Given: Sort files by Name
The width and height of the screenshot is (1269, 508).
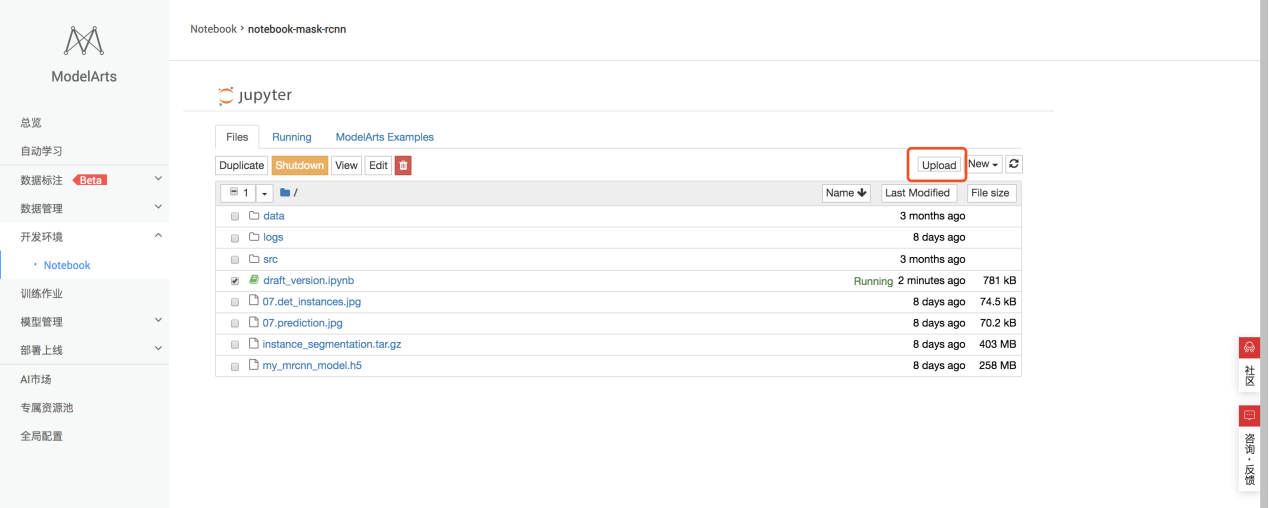Looking at the screenshot, I should (x=847, y=193).
